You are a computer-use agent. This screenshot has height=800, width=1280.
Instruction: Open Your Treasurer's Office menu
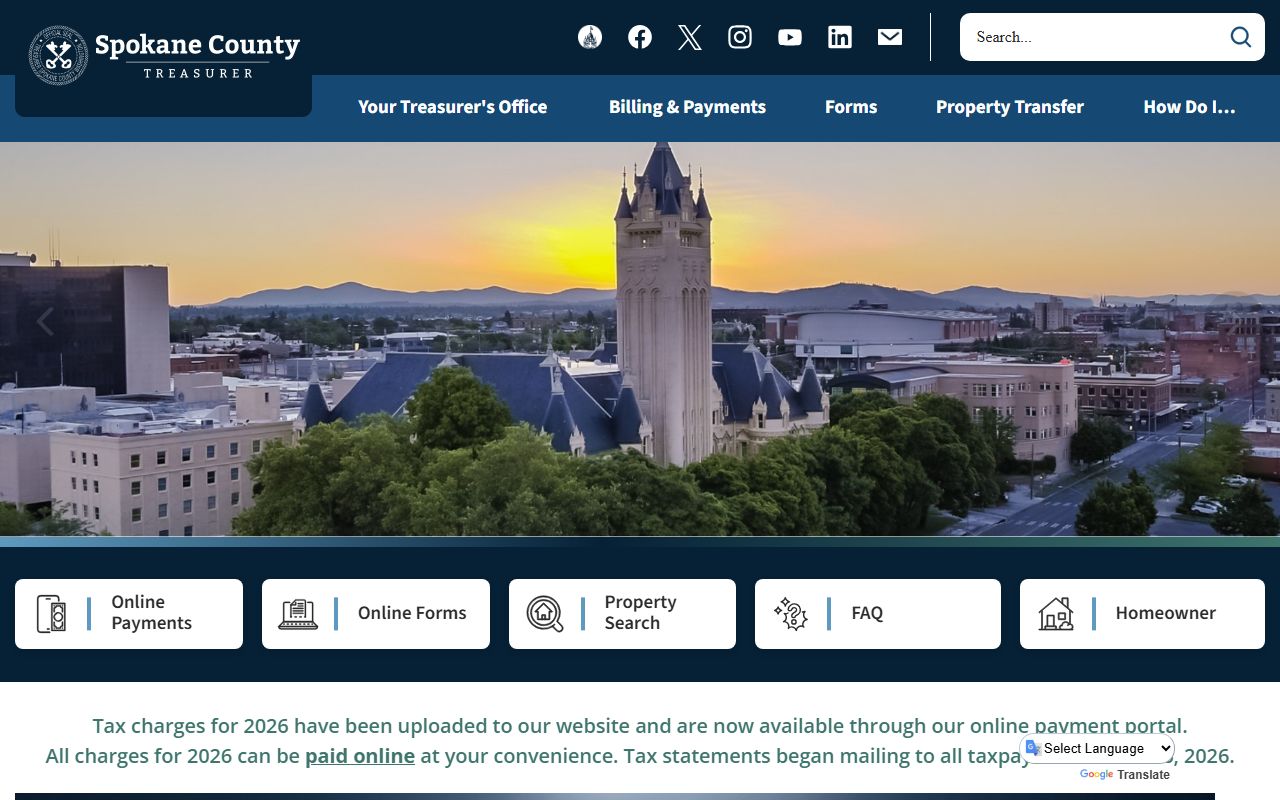coord(453,107)
